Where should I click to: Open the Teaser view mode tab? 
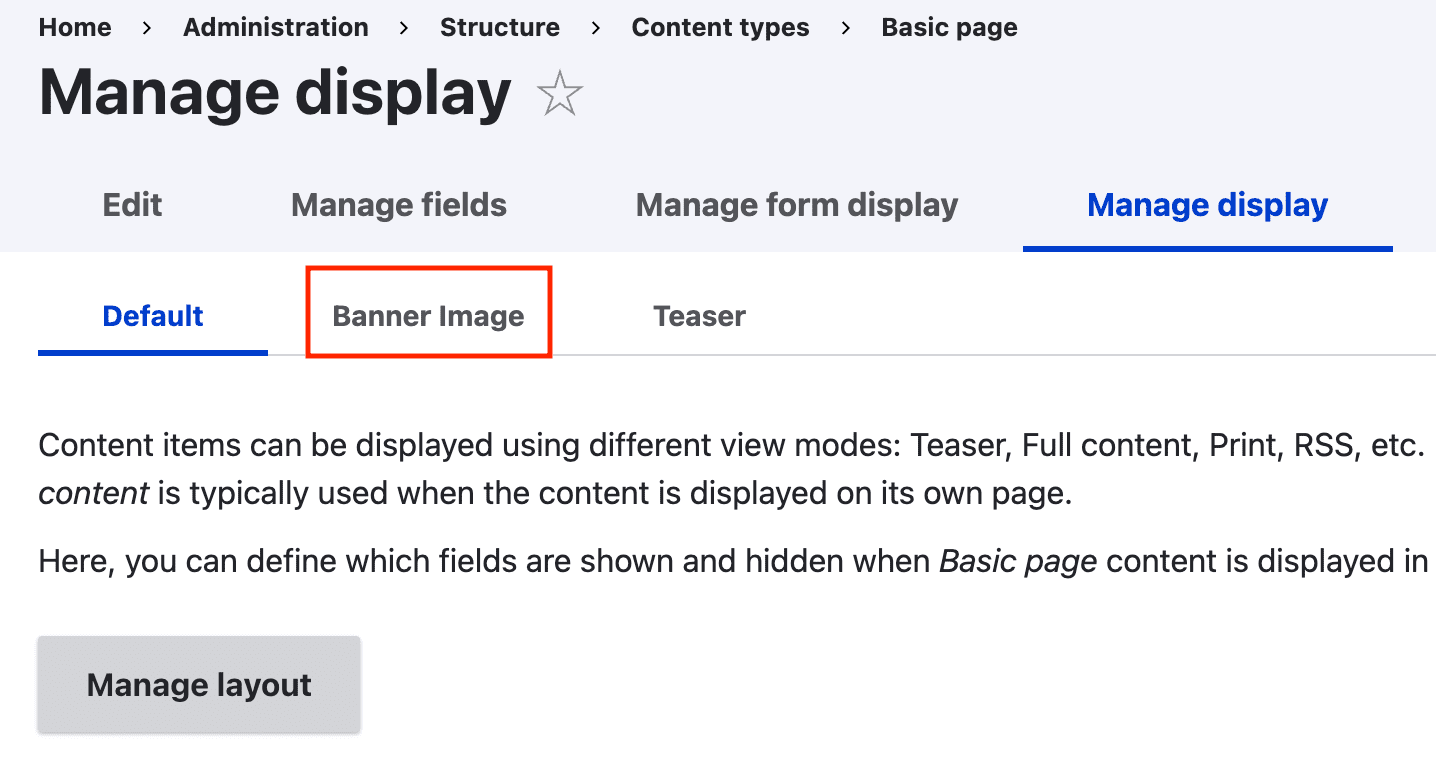699,317
